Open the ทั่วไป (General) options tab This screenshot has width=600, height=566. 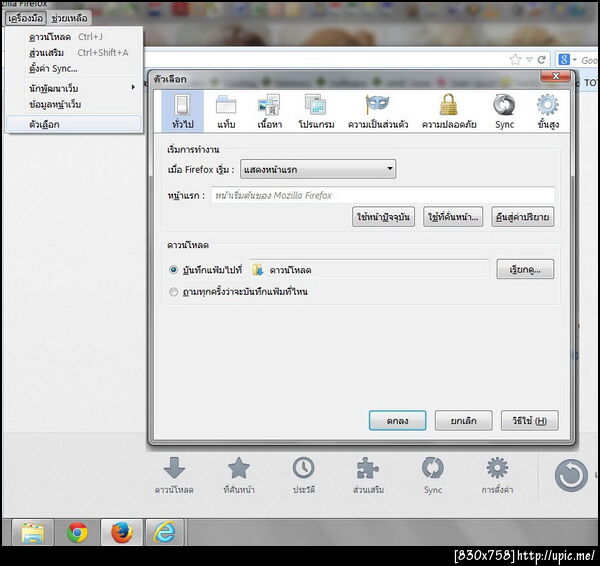point(183,111)
